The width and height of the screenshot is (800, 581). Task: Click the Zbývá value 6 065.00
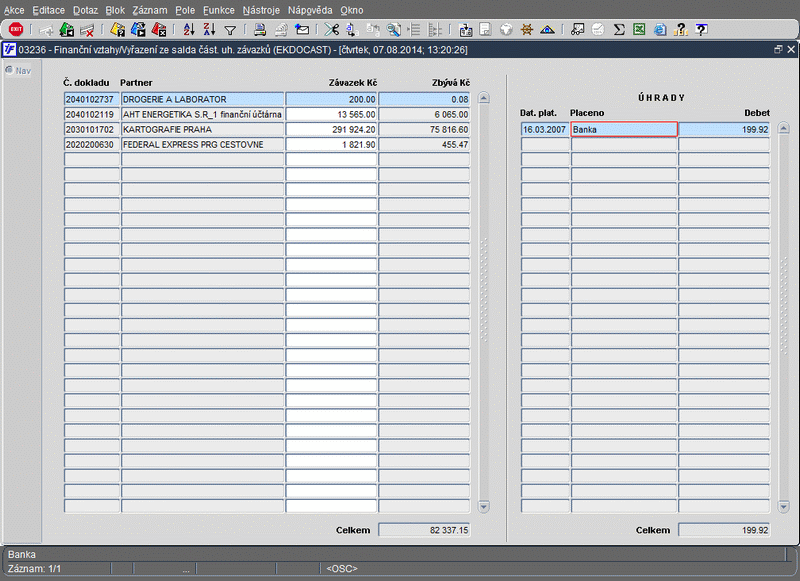[424, 114]
